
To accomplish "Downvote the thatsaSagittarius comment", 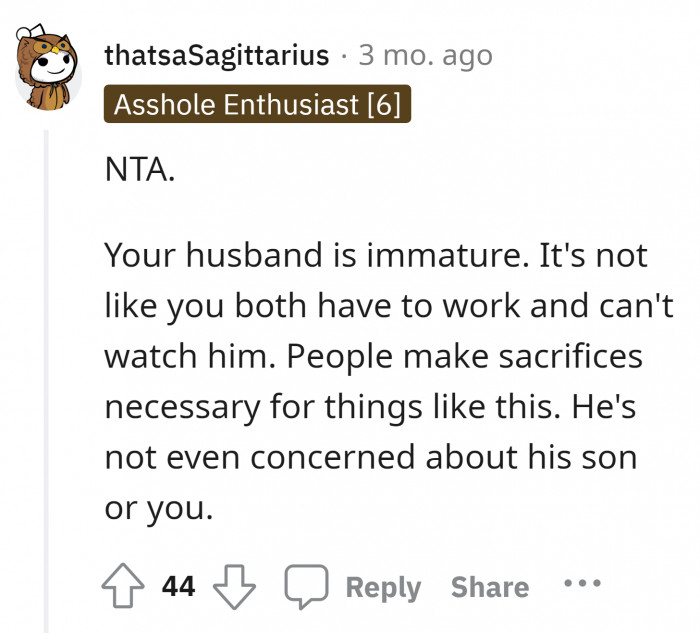I will tap(236, 586).
